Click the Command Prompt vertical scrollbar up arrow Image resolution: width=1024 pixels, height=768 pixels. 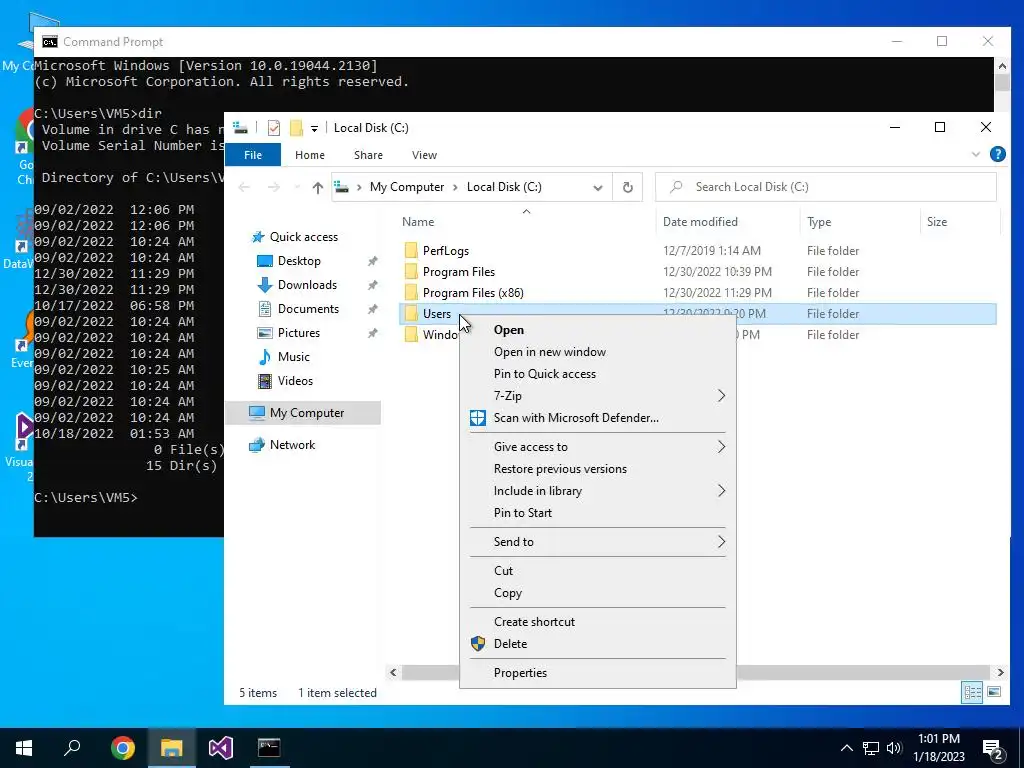click(x=1002, y=65)
